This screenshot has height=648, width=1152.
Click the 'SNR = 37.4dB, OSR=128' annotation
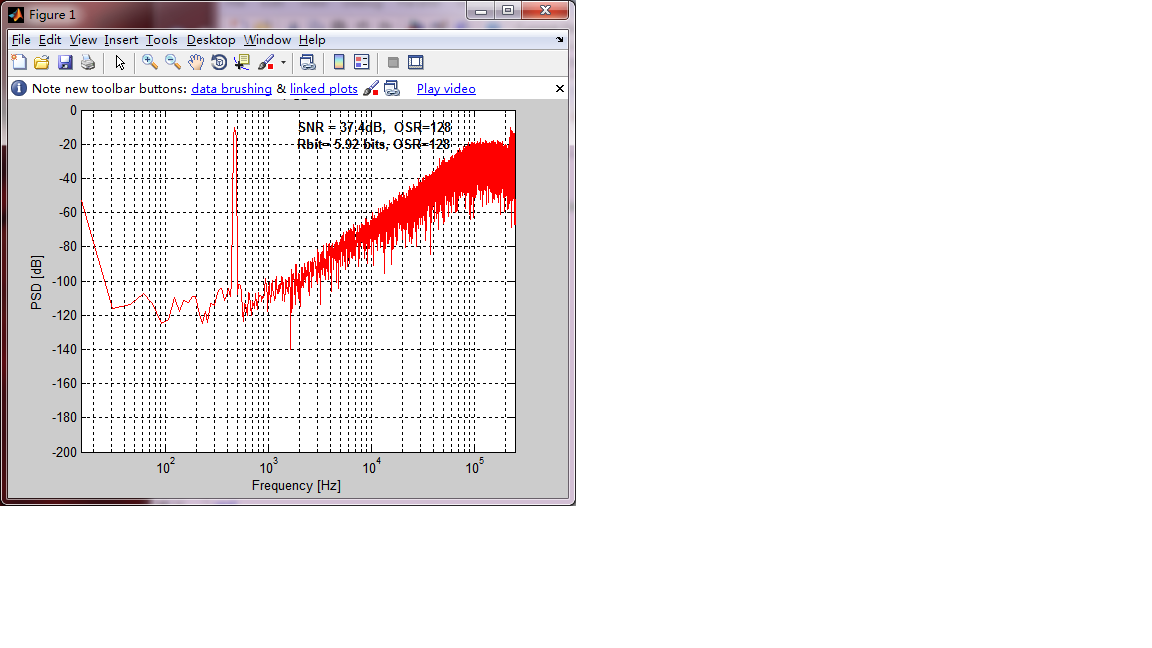tap(374, 127)
